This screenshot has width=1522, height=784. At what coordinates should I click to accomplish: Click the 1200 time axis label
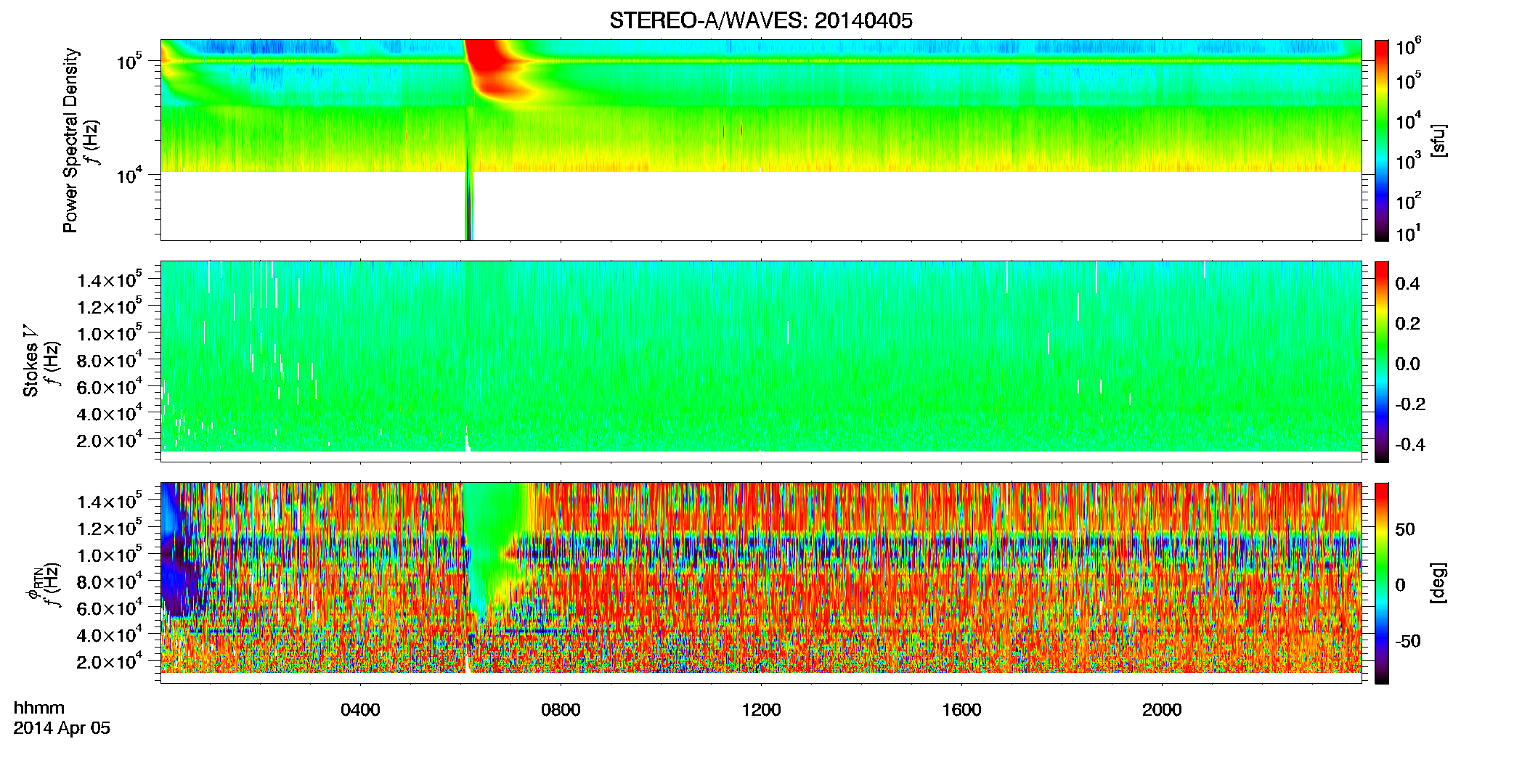761,710
